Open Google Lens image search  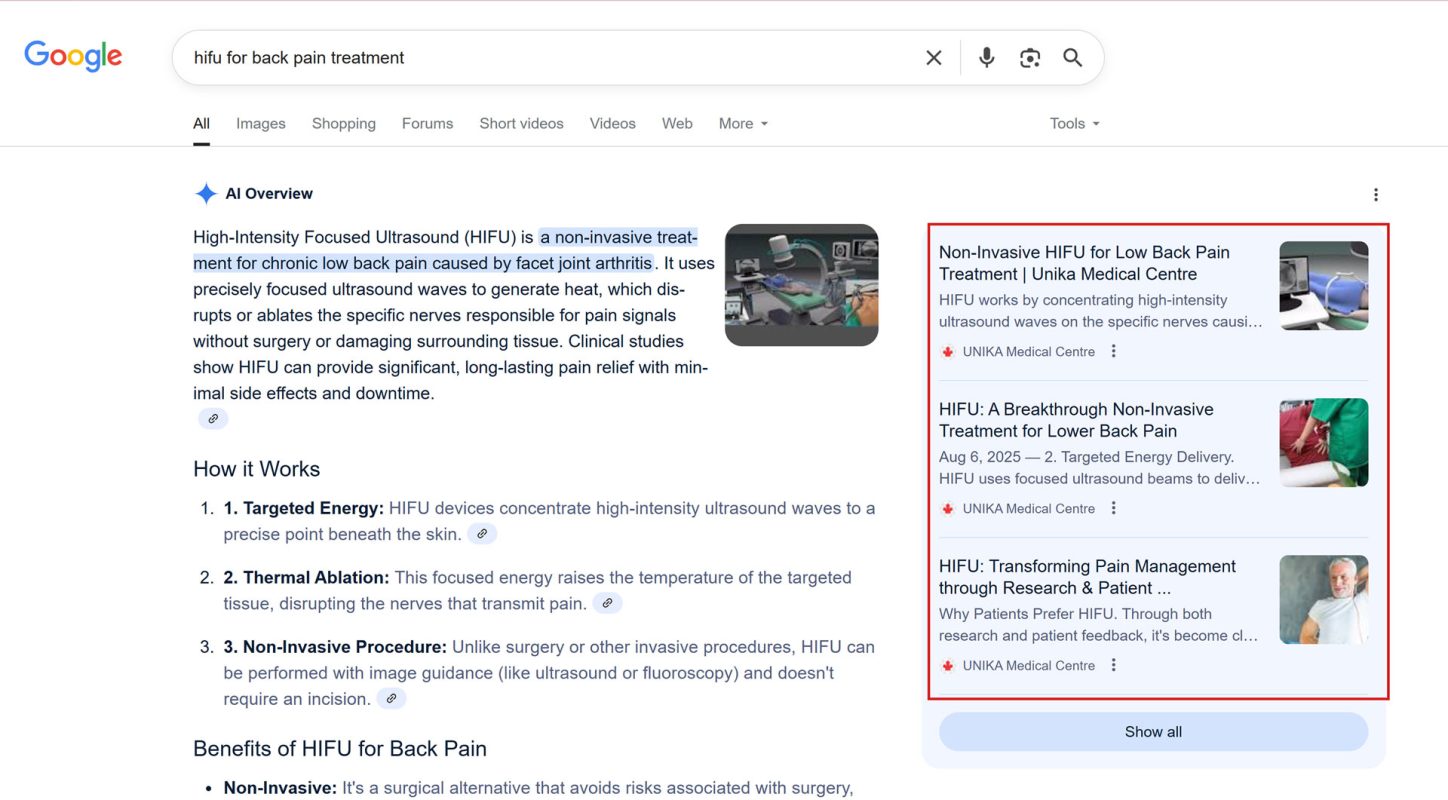[x=1030, y=57]
